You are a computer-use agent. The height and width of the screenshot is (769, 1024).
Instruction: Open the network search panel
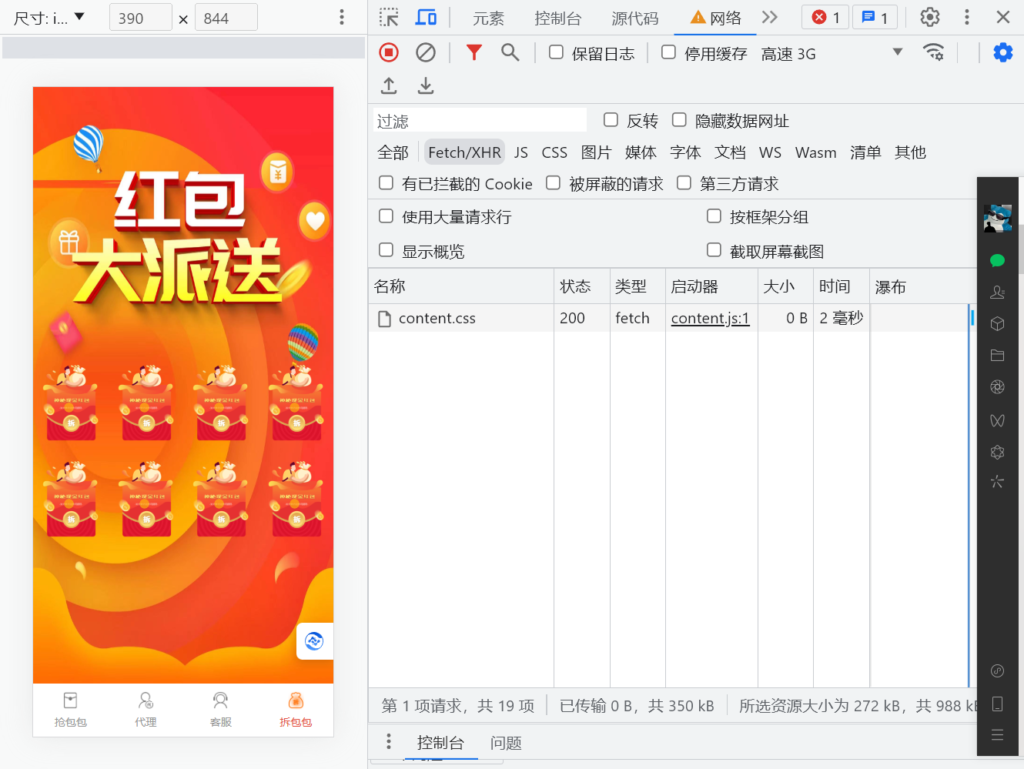[510, 52]
